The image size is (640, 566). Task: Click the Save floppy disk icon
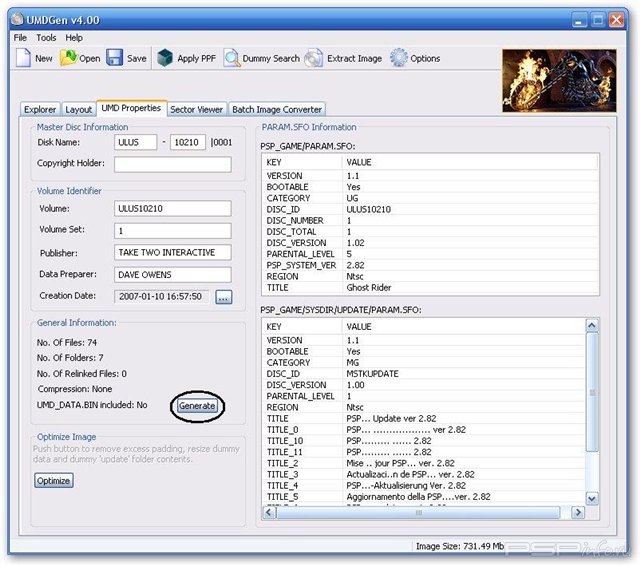[115, 58]
